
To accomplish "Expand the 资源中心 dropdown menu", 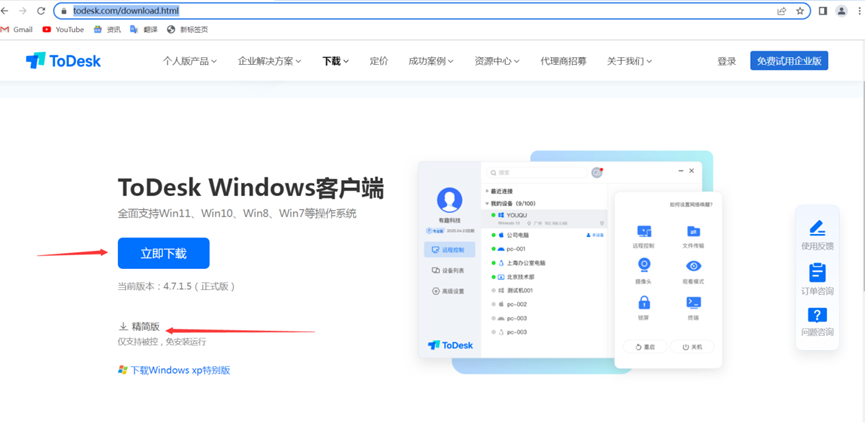I will pos(496,61).
